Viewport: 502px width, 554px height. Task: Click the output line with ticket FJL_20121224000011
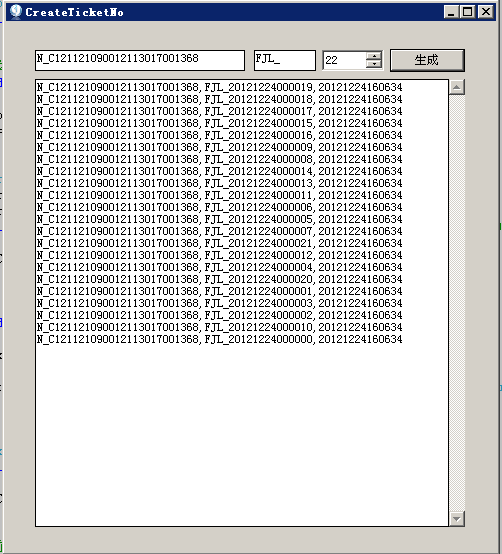coord(219,195)
